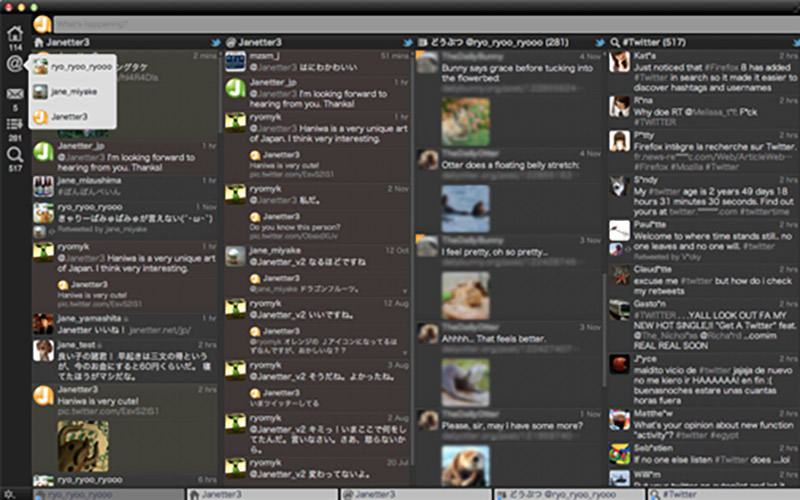
Task: Click the home icon in the Janetter3 column header
Action: tap(39, 42)
